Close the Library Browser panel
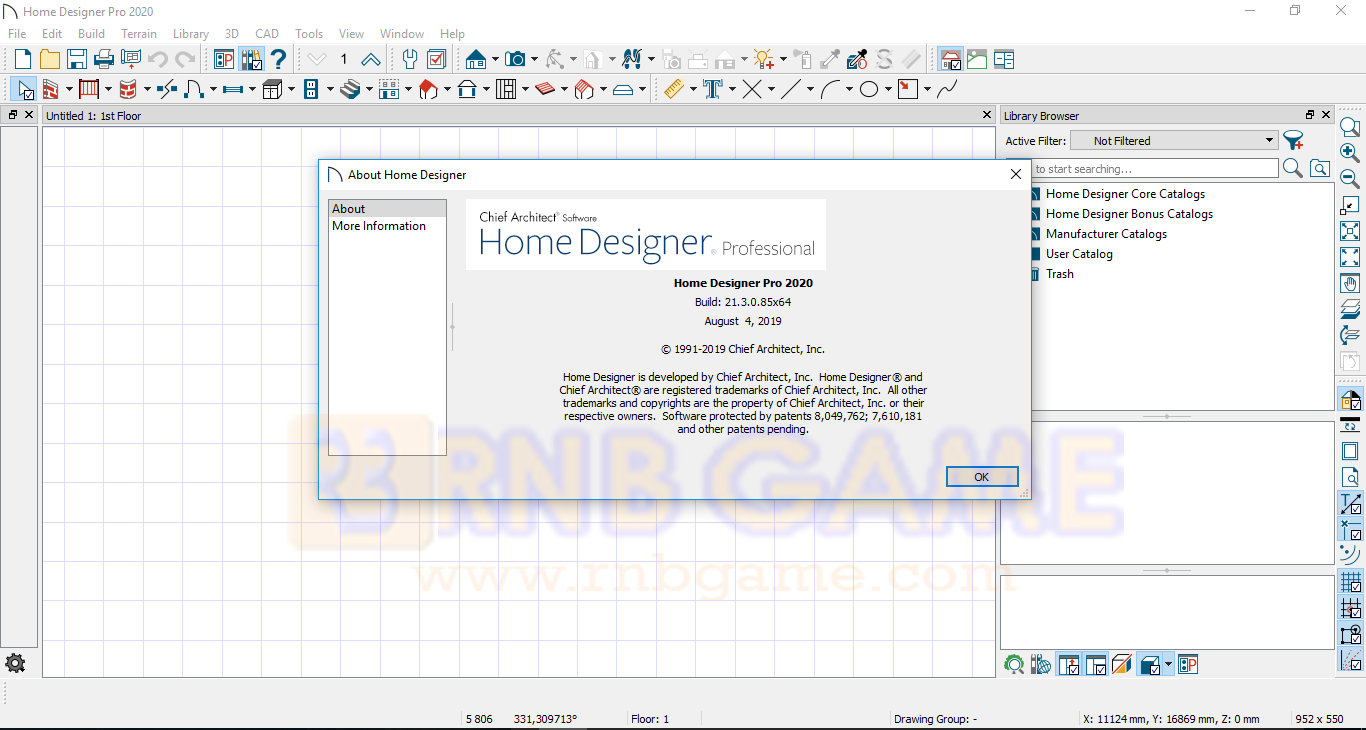The height and width of the screenshot is (730, 1366). pyautogui.click(x=1327, y=115)
